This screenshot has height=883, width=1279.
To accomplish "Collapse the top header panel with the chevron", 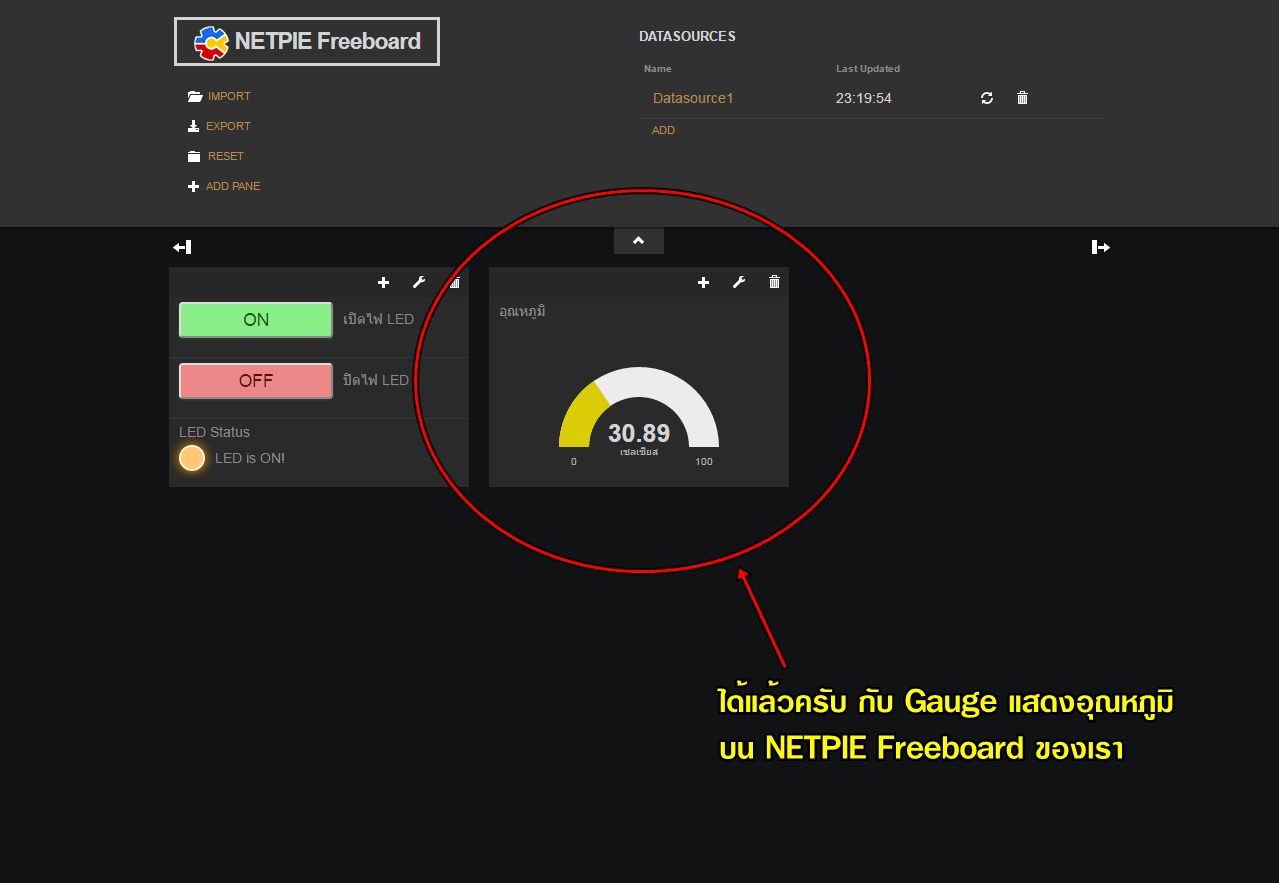I will [639, 241].
